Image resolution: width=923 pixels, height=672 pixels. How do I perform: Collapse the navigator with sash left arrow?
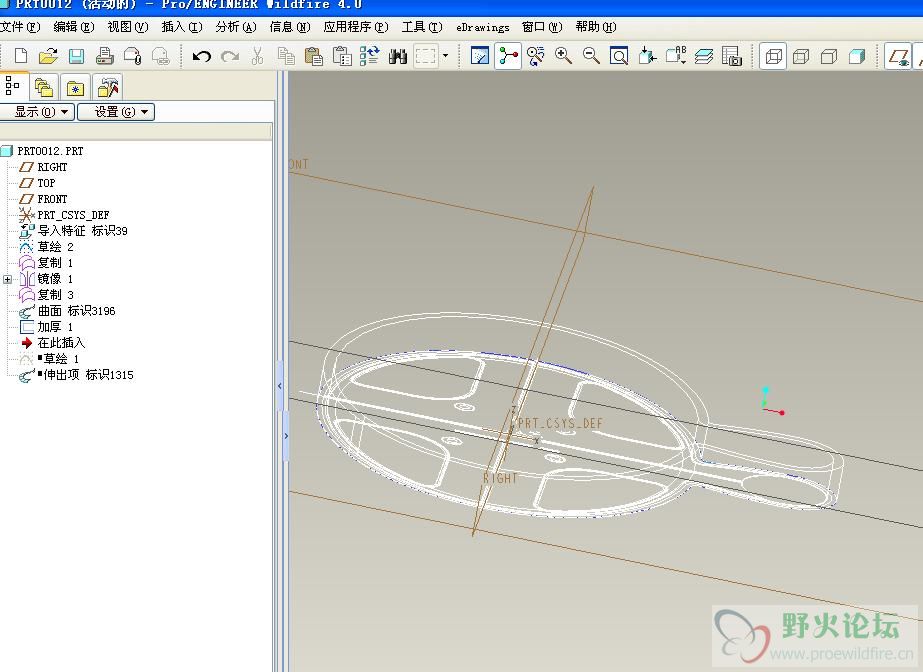point(280,386)
